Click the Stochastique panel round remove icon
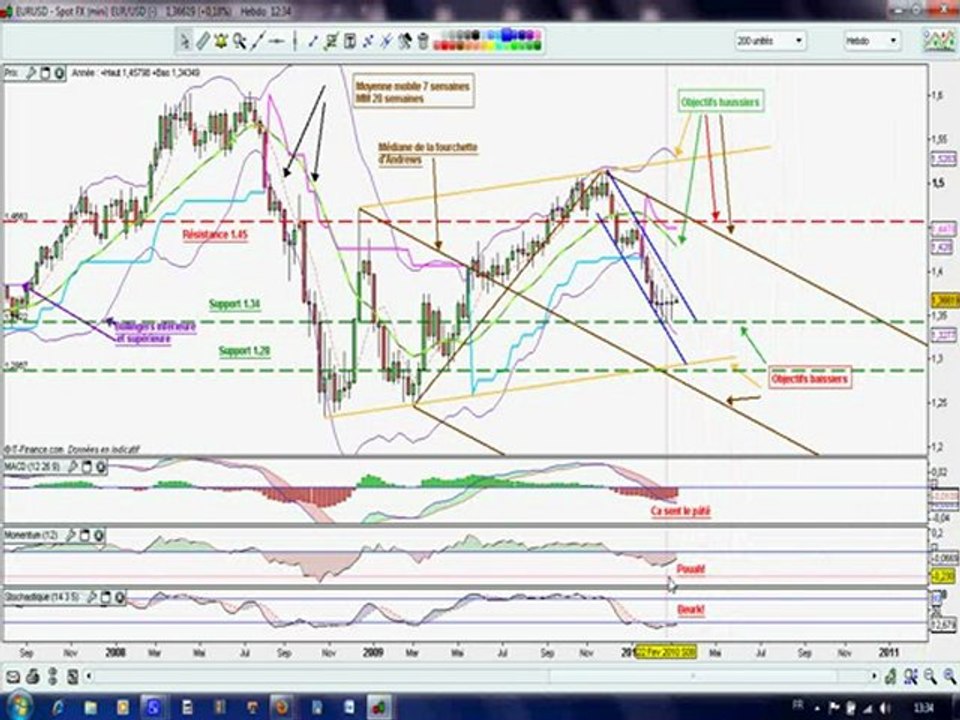Screen dimensions: 960x720 (x=120, y=596)
